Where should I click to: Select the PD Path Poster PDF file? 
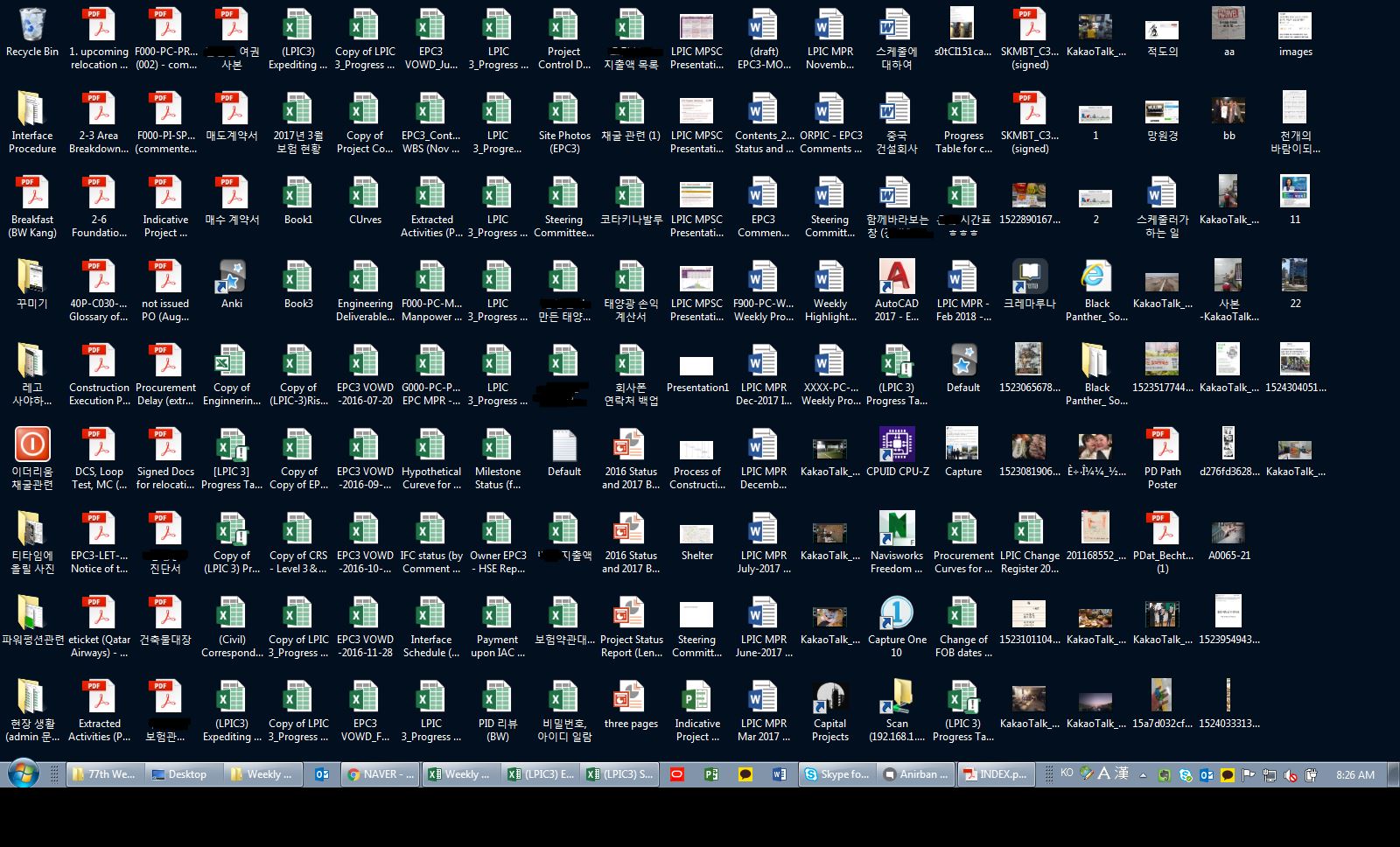pyautogui.click(x=1162, y=452)
